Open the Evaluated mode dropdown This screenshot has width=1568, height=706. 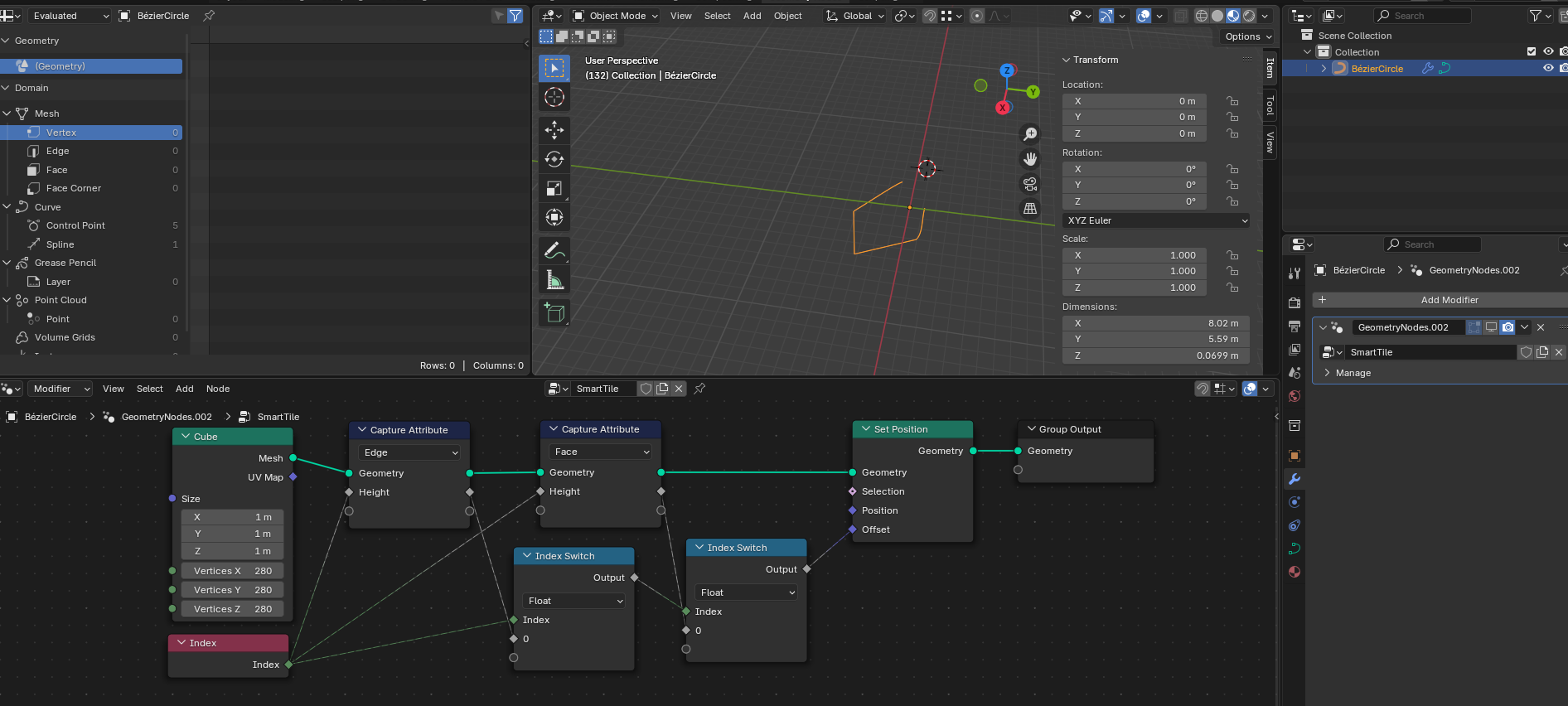[x=70, y=16]
